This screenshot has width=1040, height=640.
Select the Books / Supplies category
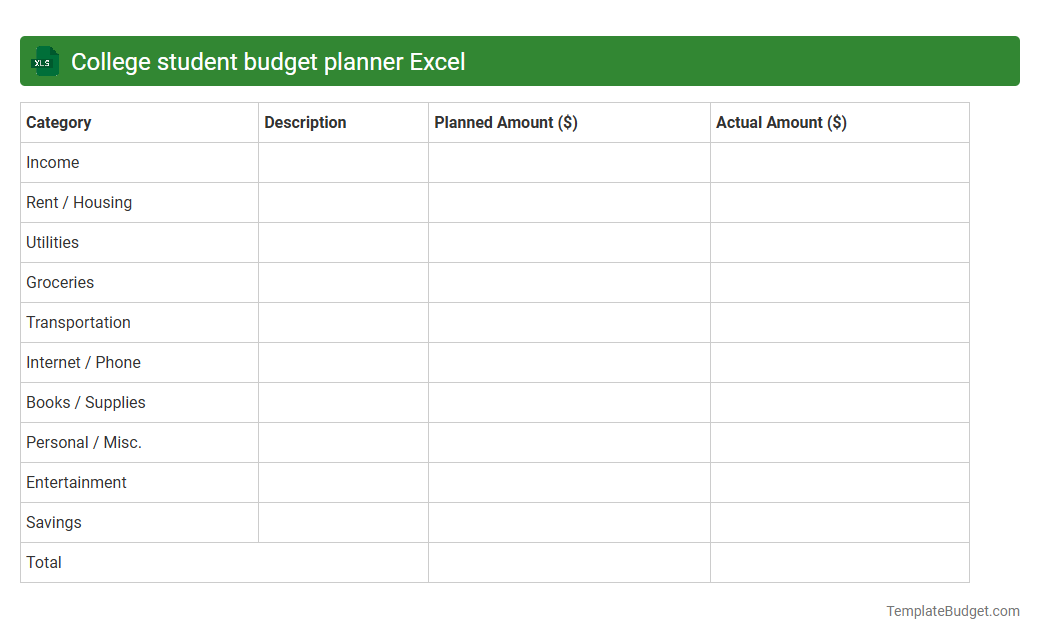coord(86,402)
